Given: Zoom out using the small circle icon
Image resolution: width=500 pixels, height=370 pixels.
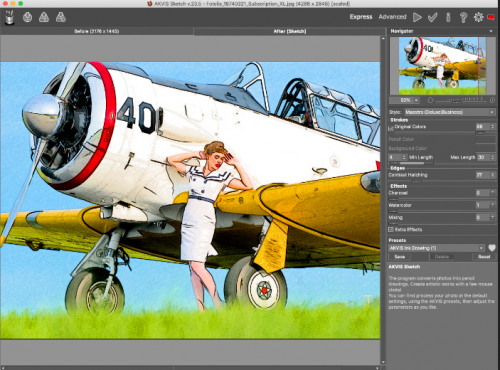Looking at the screenshot, I should coord(430,100).
